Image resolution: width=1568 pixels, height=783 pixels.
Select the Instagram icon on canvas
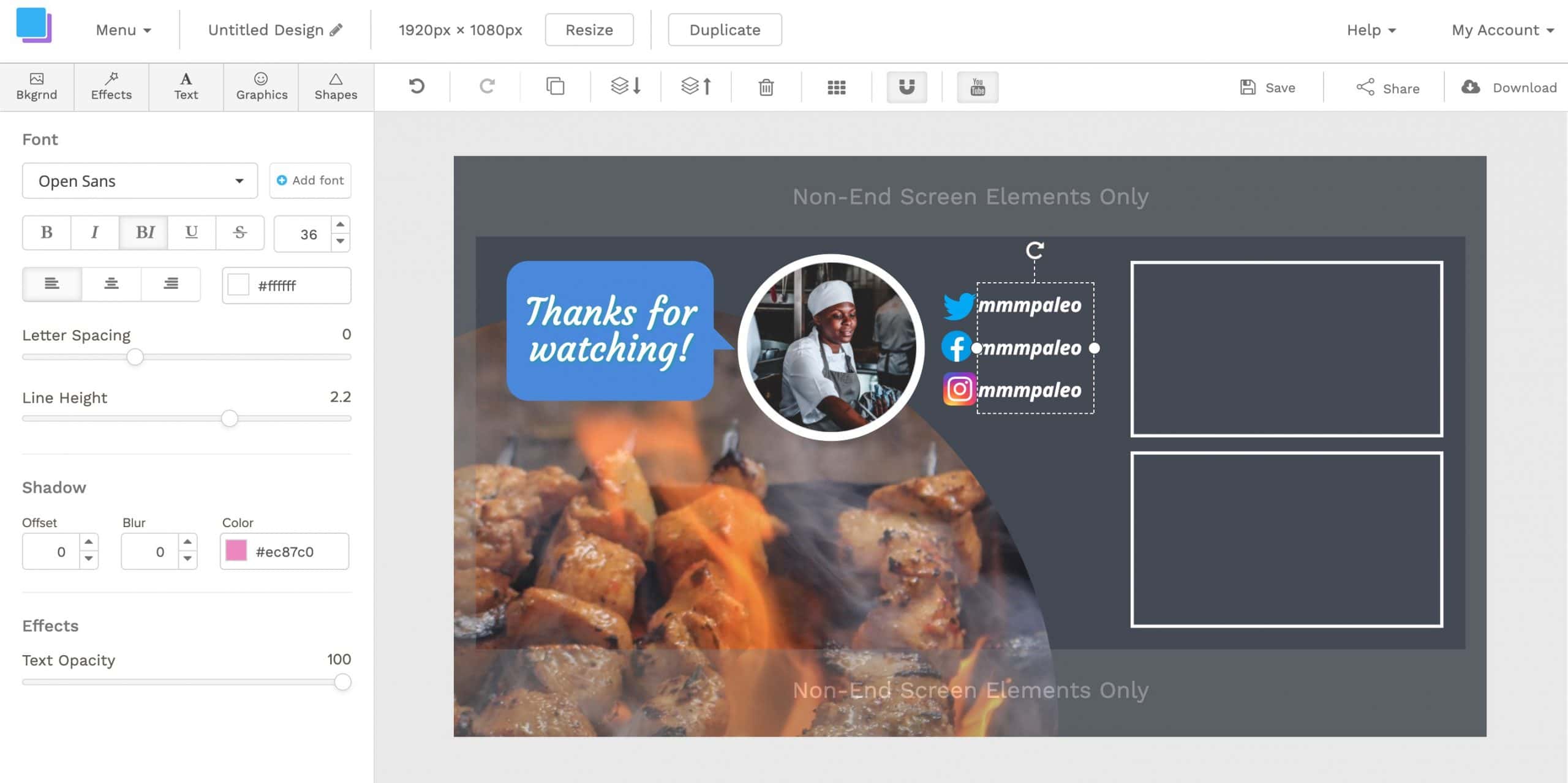[x=959, y=389]
